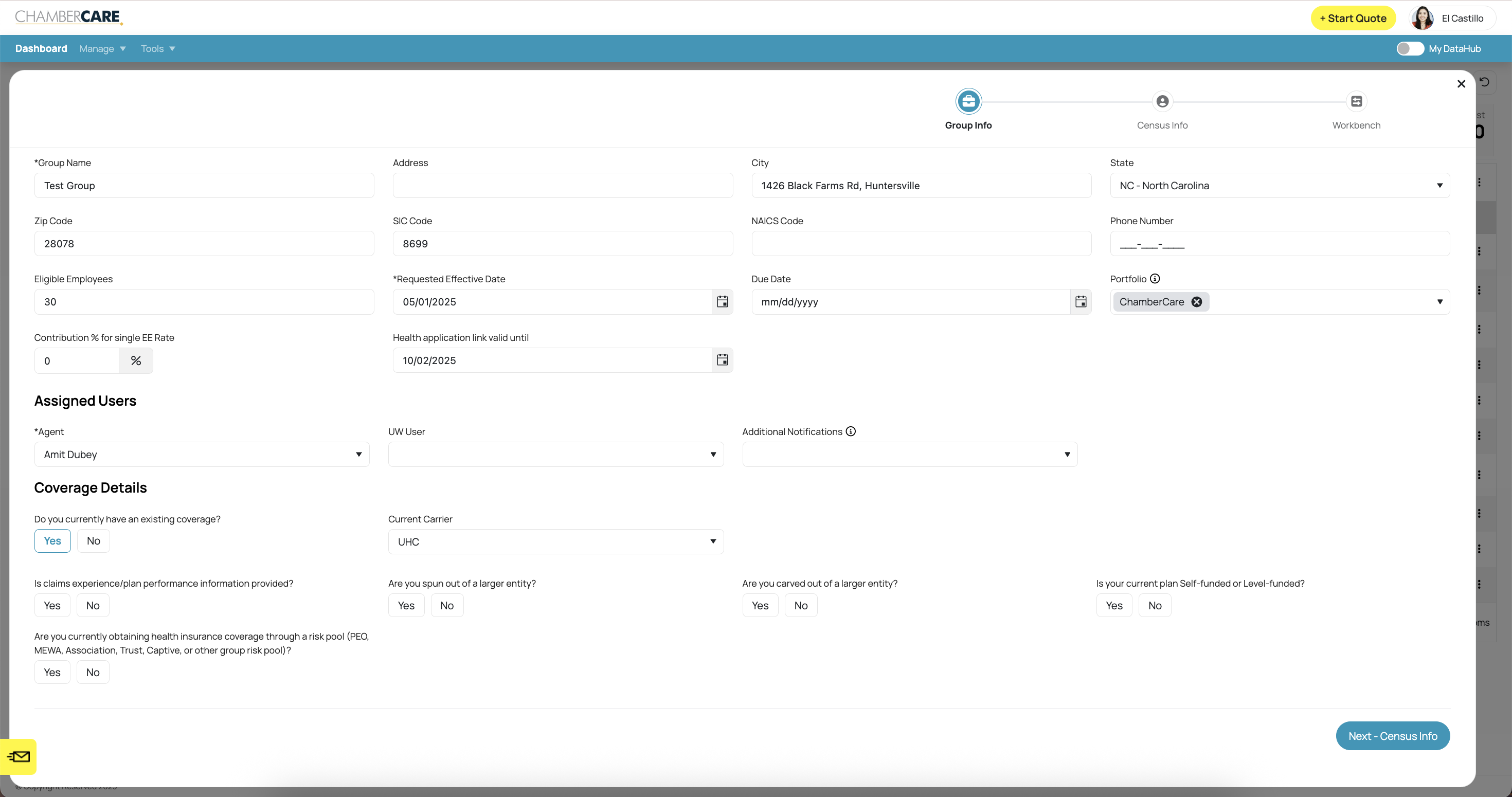This screenshot has width=1512, height=797.
Task: Select No for existing coverage
Action: pos(93,540)
